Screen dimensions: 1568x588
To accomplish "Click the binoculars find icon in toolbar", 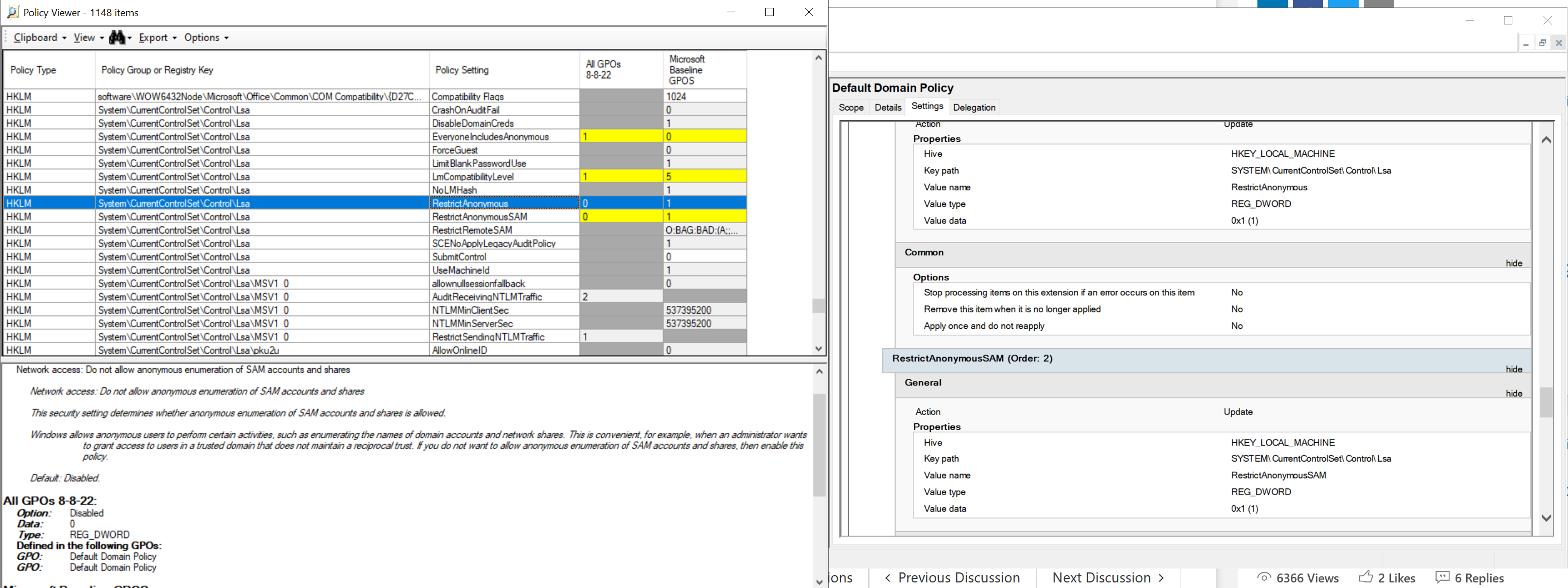I will click(x=116, y=38).
